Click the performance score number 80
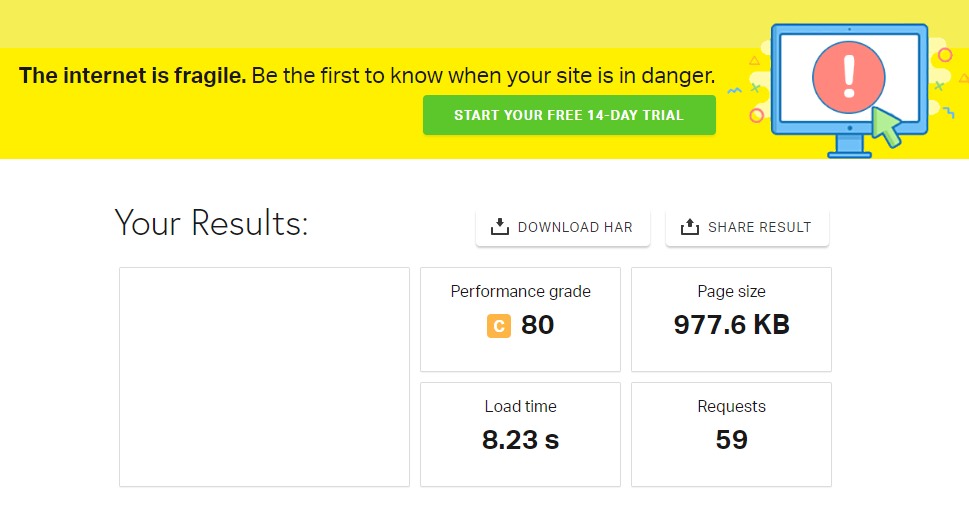 (x=537, y=325)
